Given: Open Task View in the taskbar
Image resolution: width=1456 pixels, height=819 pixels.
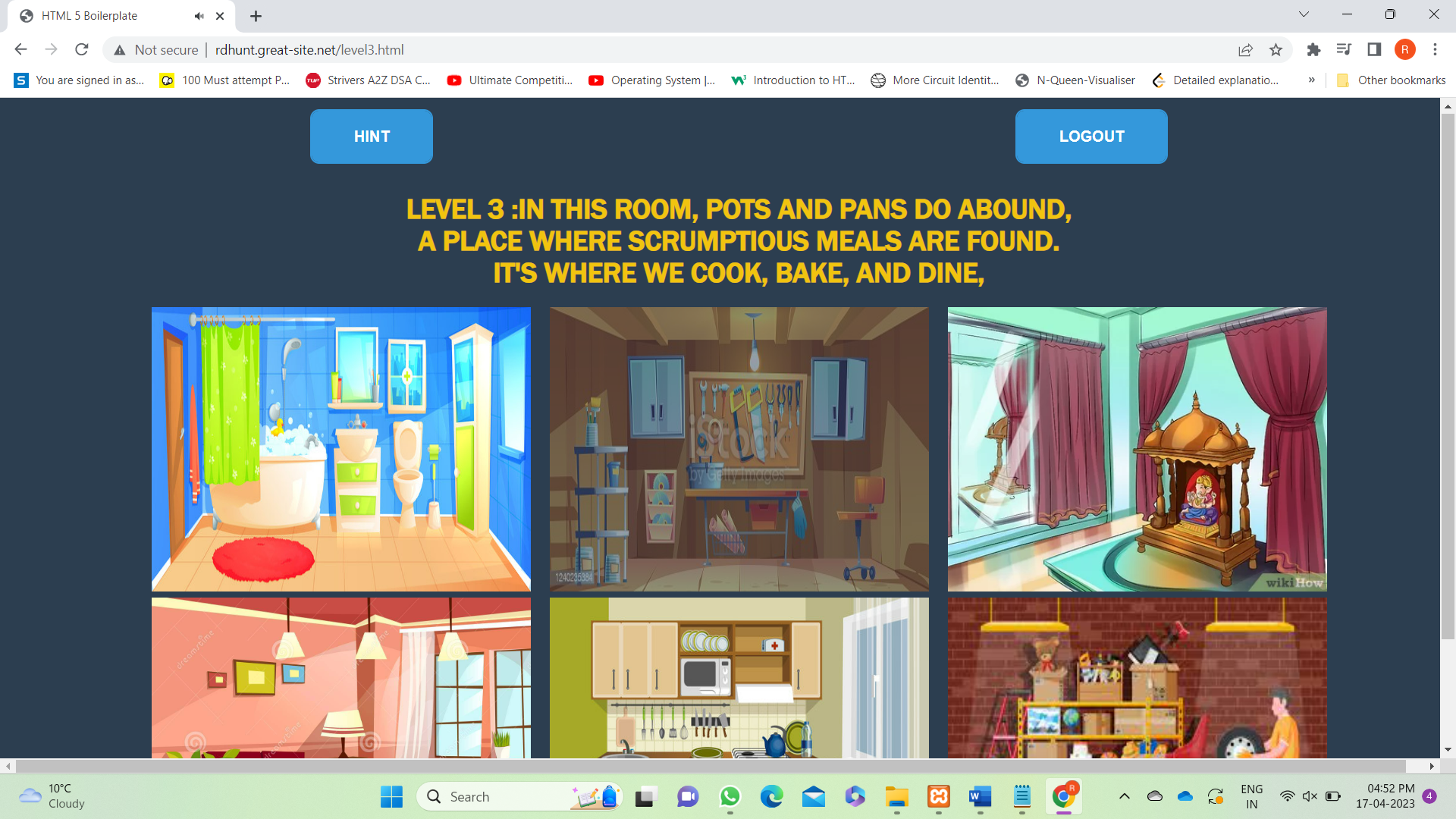Looking at the screenshot, I should pos(645,797).
